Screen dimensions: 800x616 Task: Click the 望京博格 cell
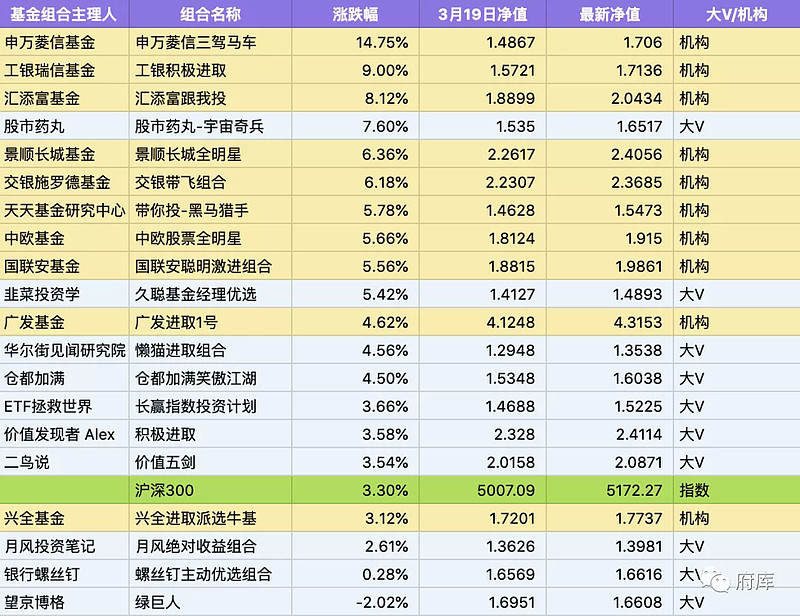(x=64, y=603)
